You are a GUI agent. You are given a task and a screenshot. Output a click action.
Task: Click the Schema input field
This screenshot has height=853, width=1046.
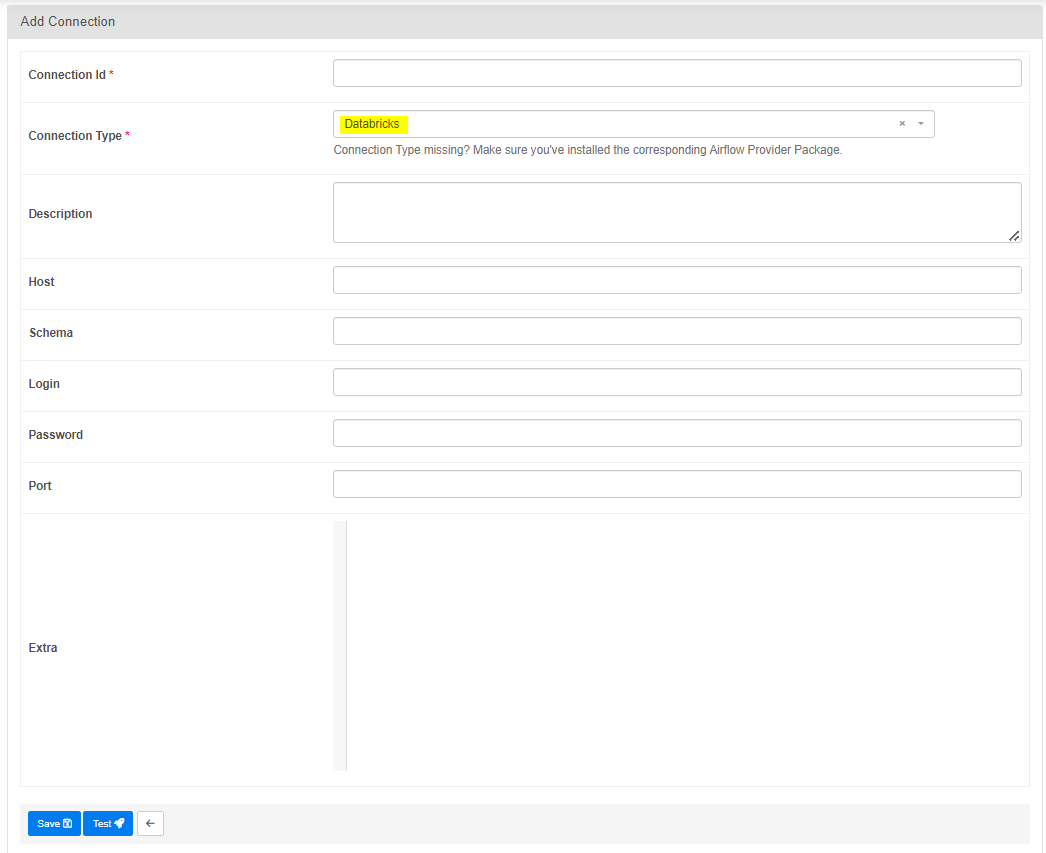pyautogui.click(x=676, y=330)
